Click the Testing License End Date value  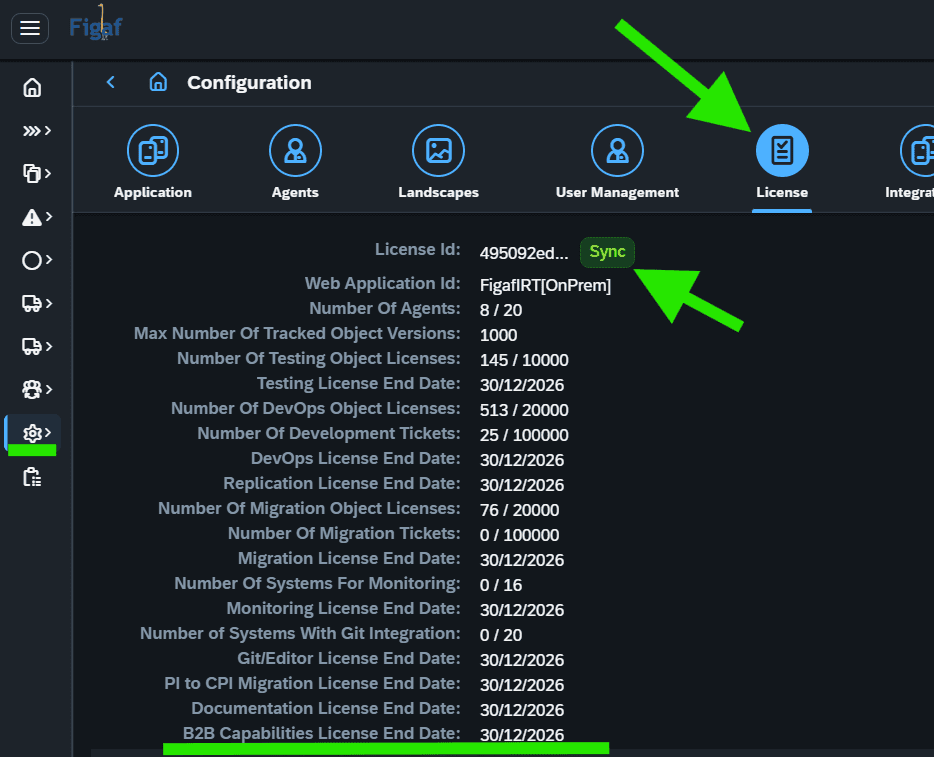tap(521, 385)
